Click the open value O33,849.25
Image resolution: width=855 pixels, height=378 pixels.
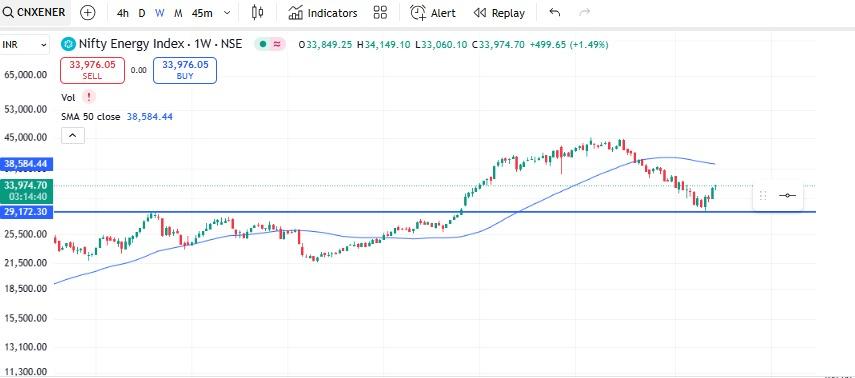coord(326,45)
